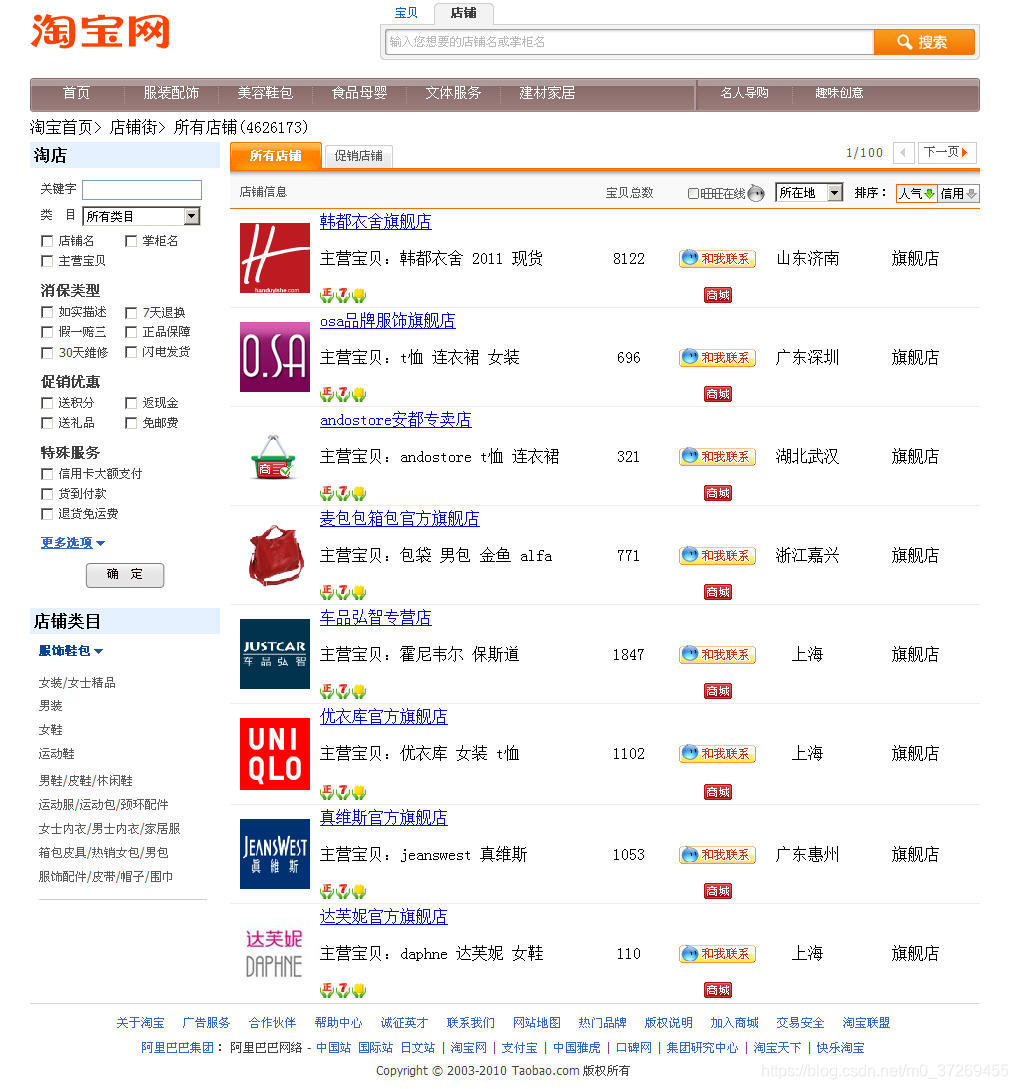Click 和我联系 for 麦包包箱包官方旗舰店
This screenshot has width=1018, height=1089.
tap(717, 556)
